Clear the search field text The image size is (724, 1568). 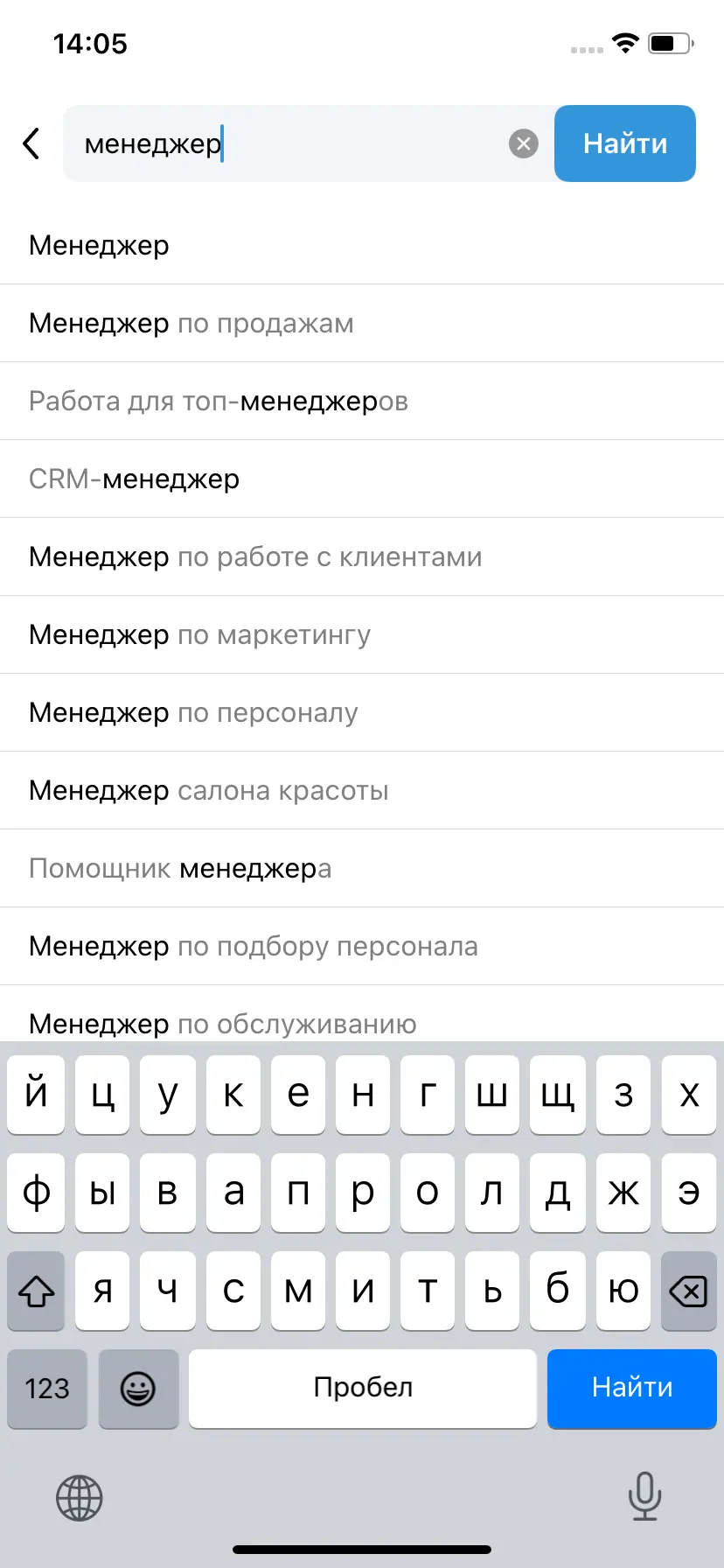[523, 143]
